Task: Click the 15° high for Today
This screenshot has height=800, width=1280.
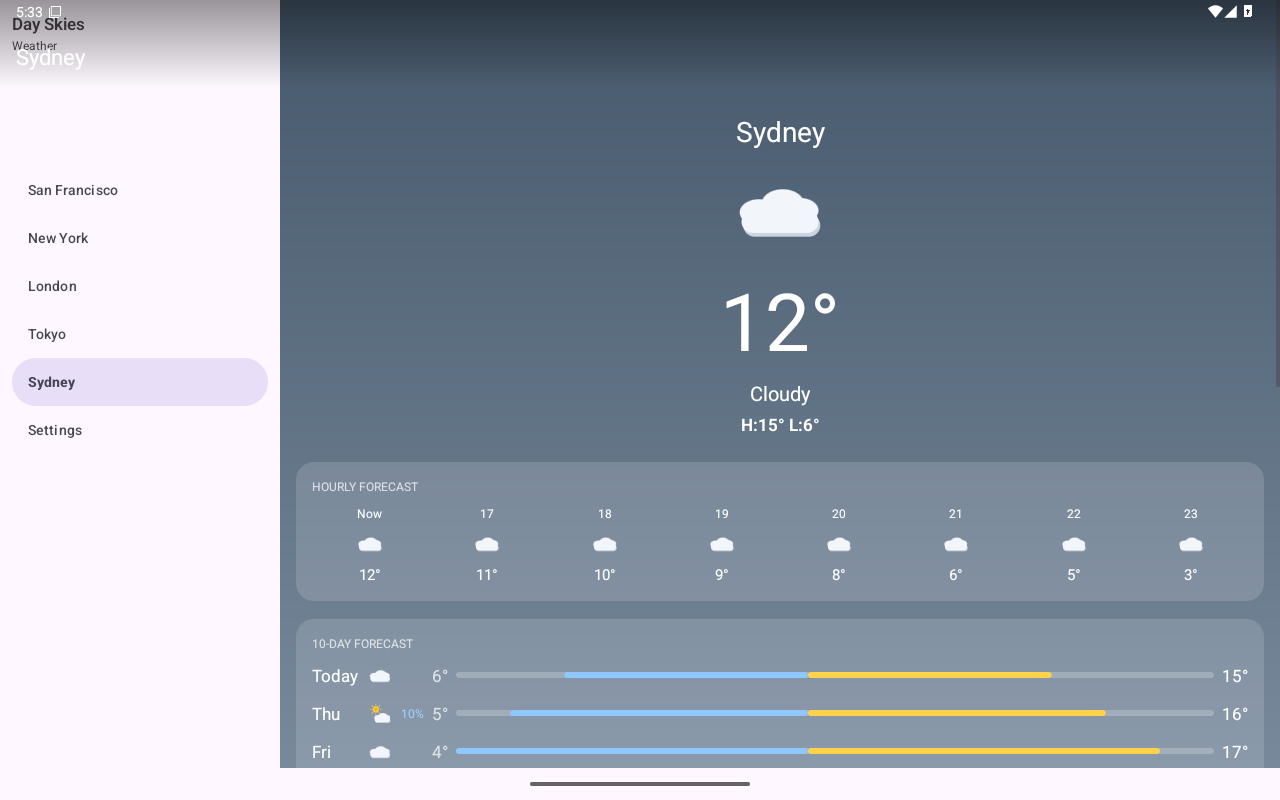Action: [x=1235, y=676]
